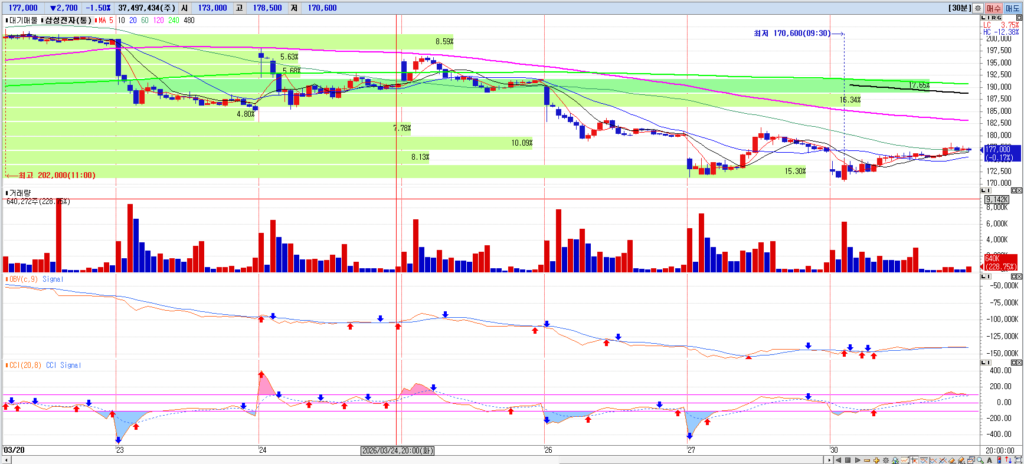Click the L icon above price axis
The height and width of the screenshot is (464, 1024).
tap(984, 18)
